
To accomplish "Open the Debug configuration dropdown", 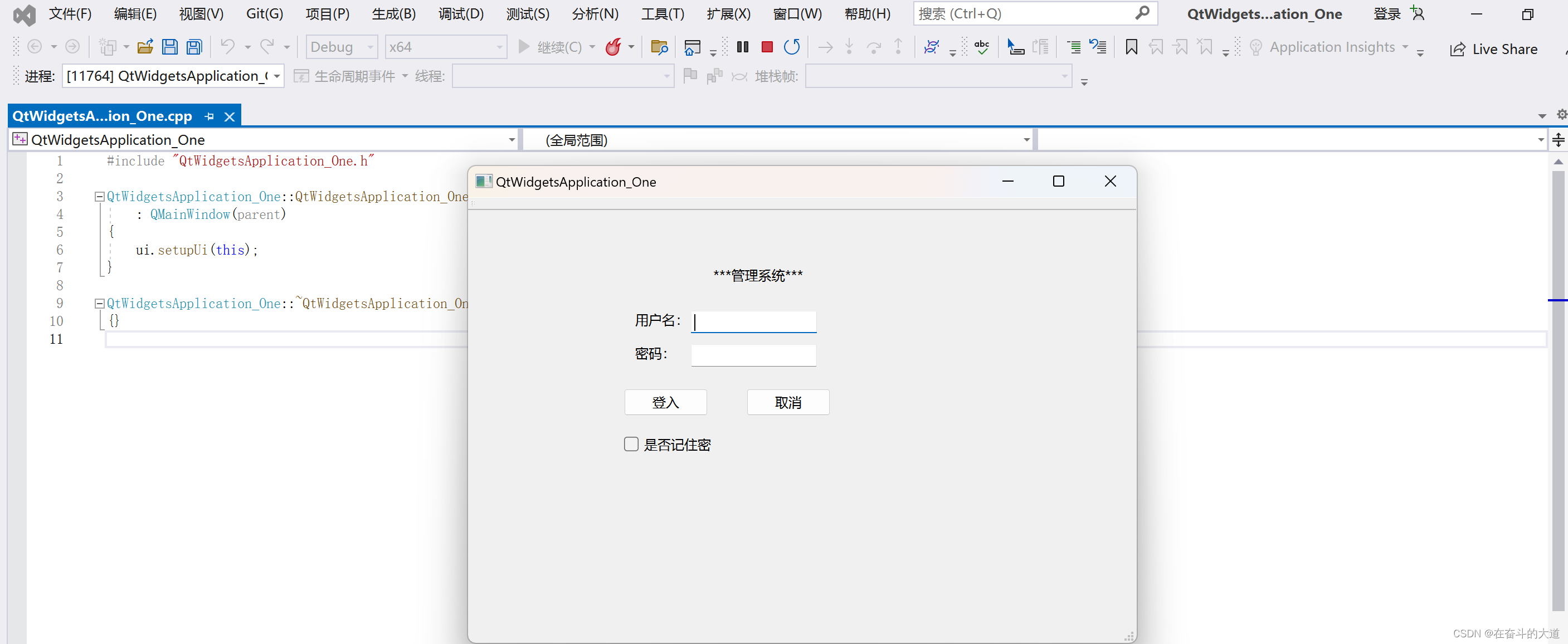I will 369,47.
